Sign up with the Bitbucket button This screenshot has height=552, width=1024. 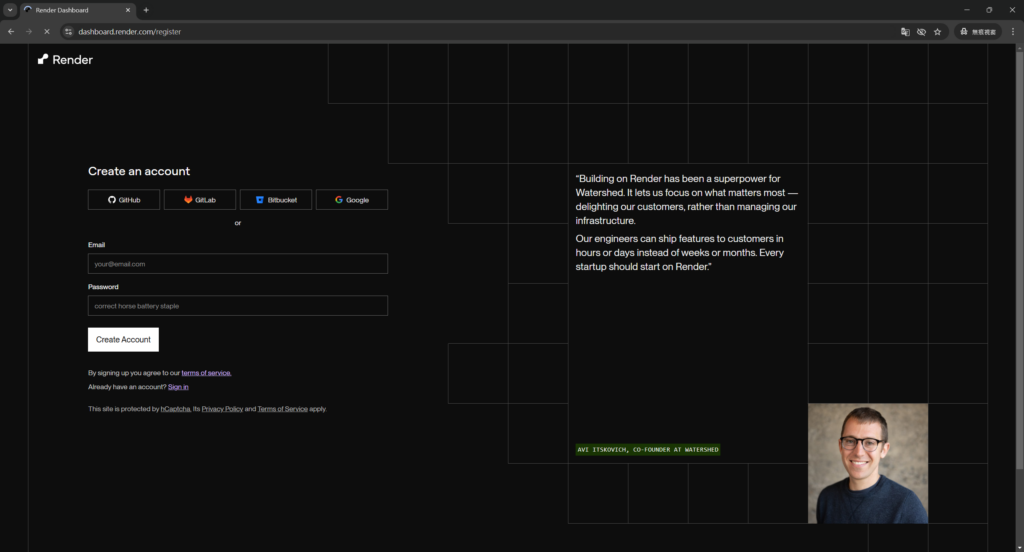276,200
